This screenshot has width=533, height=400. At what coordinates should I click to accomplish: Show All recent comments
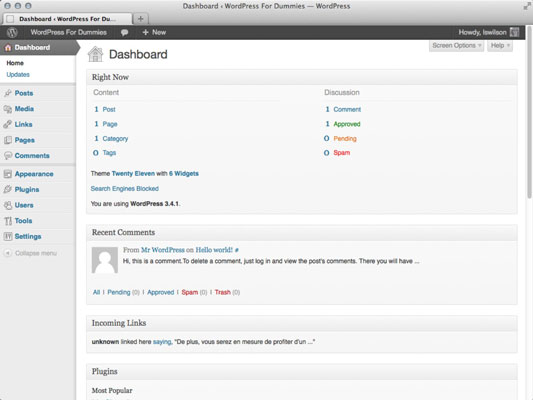coord(97,292)
